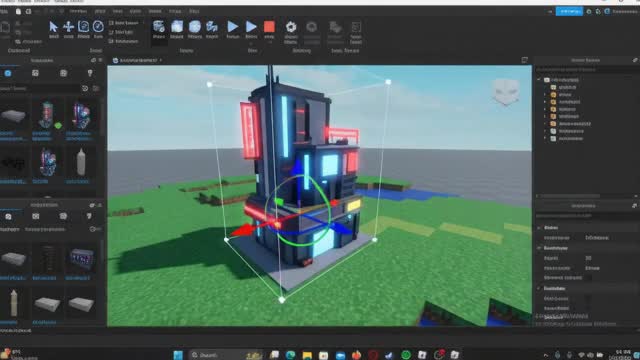Select the purple neon sign thumbnail in lower panel
This screenshot has height=360, width=640.
[81, 258]
